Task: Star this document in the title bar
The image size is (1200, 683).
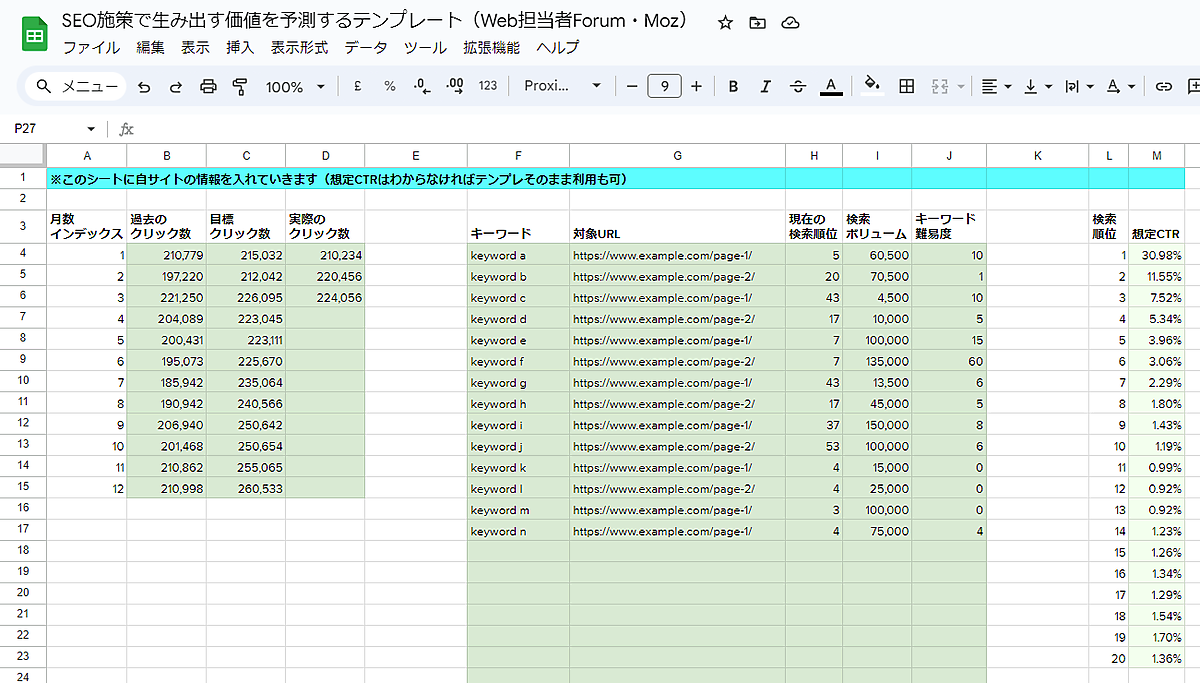Action: (726, 23)
